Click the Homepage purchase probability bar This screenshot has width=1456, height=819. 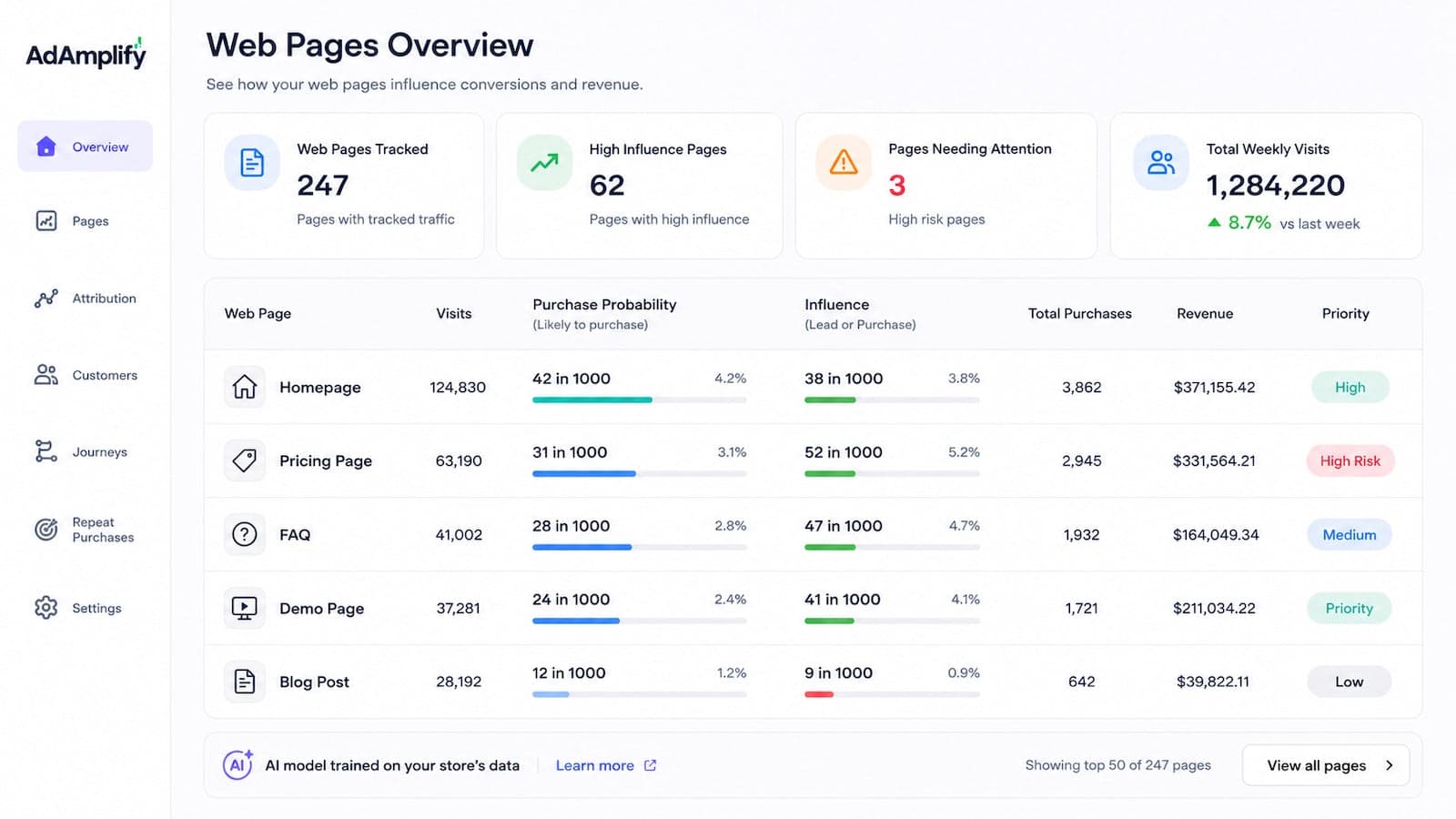(x=639, y=399)
